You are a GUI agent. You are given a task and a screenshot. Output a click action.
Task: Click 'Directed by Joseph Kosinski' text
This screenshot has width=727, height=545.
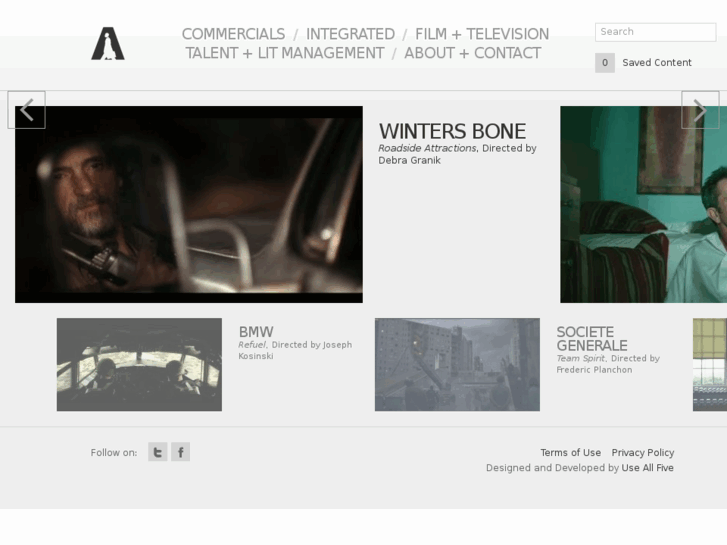tap(295, 350)
